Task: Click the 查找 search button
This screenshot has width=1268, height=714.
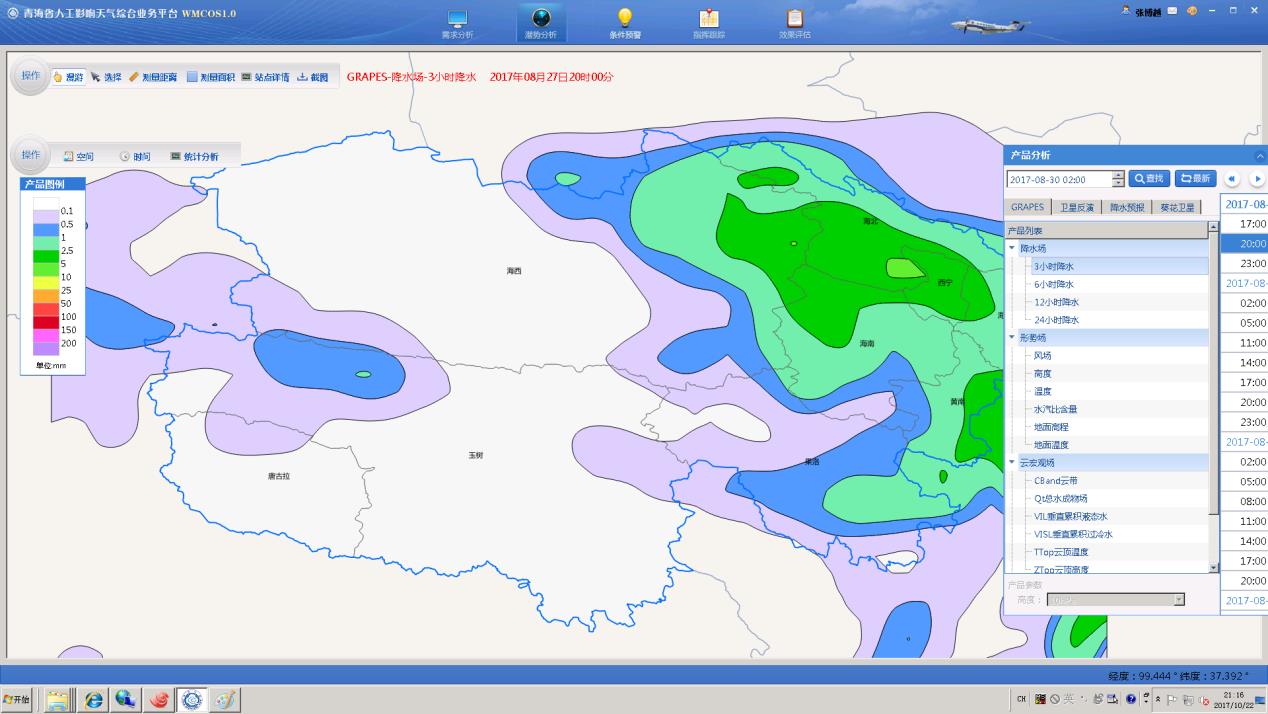Action: click(x=1148, y=179)
